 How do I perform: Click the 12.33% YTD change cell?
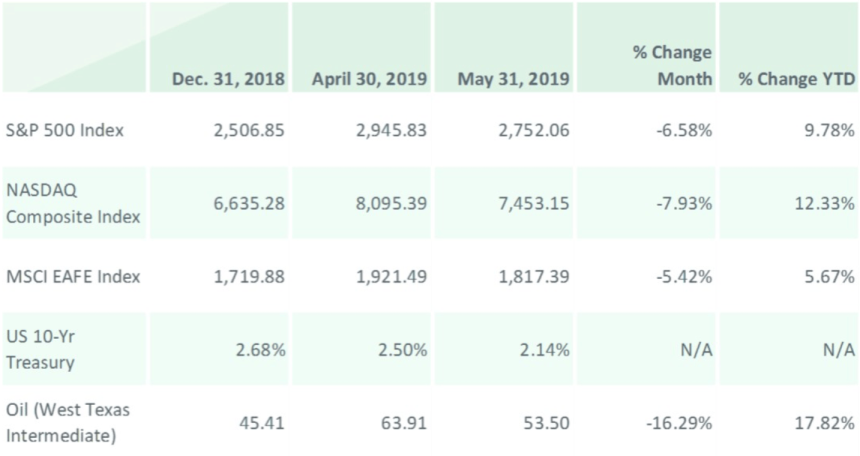826,203
